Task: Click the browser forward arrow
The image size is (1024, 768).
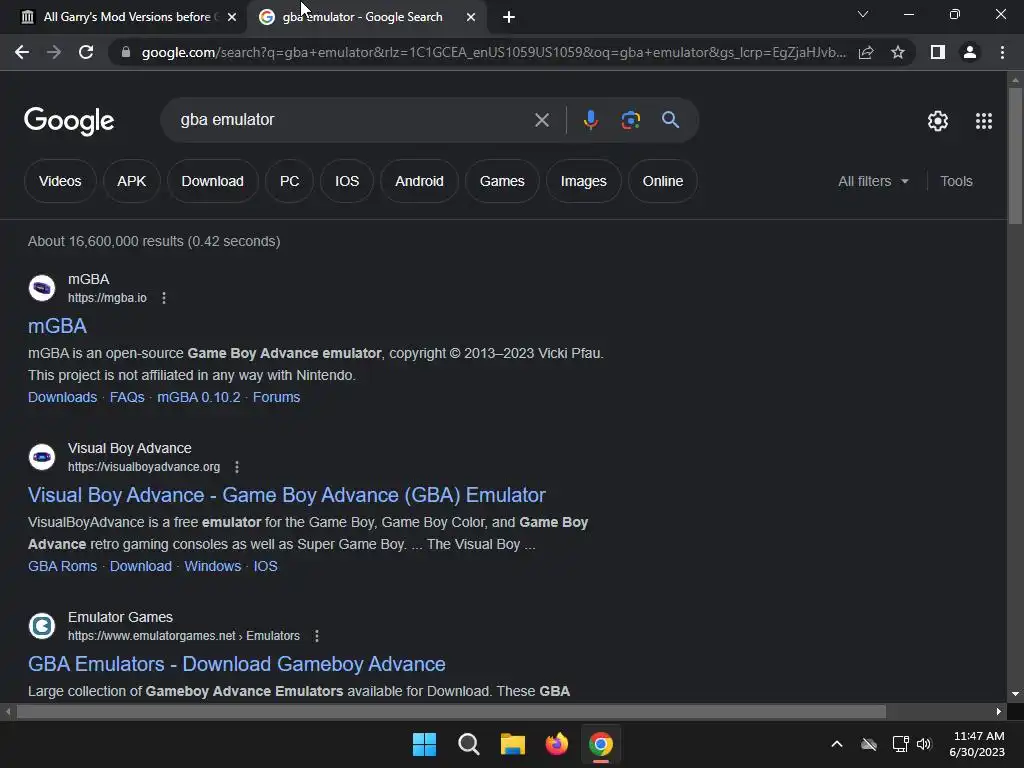Action: [x=54, y=52]
